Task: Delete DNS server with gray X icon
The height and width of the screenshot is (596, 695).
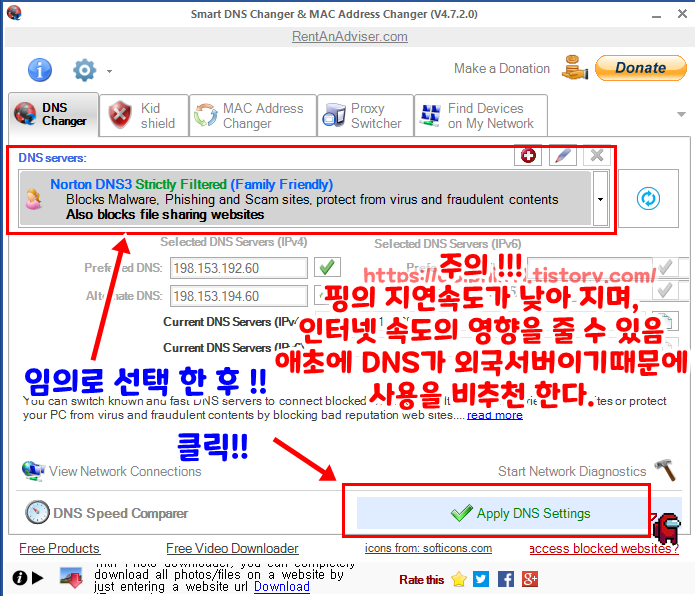Action: [597, 156]
